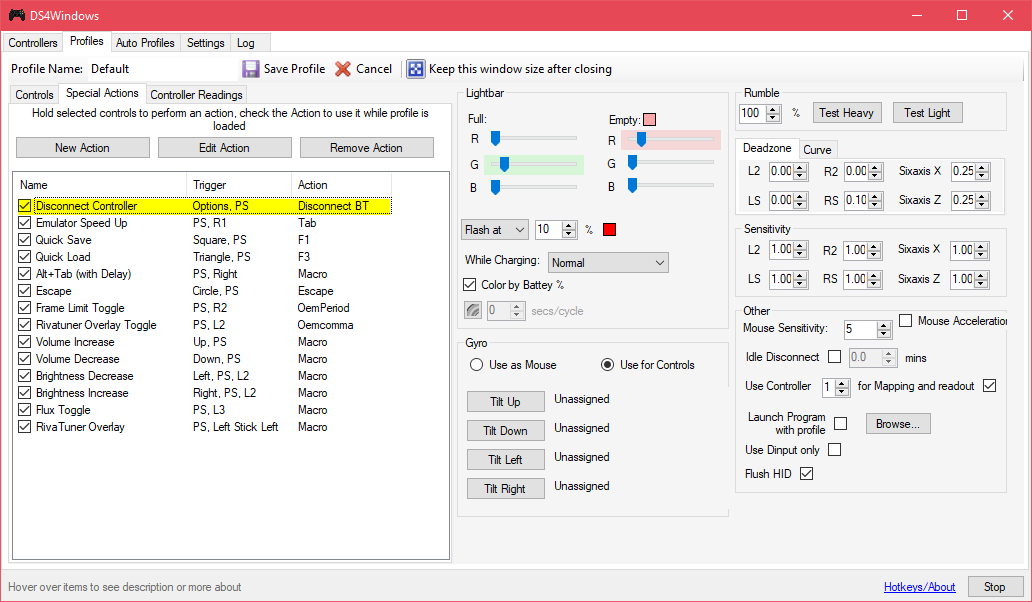Open the Controller Readings tab
Image resolution: width=1032 pixels, height=602 pixels.
click(x=196, y=95)
